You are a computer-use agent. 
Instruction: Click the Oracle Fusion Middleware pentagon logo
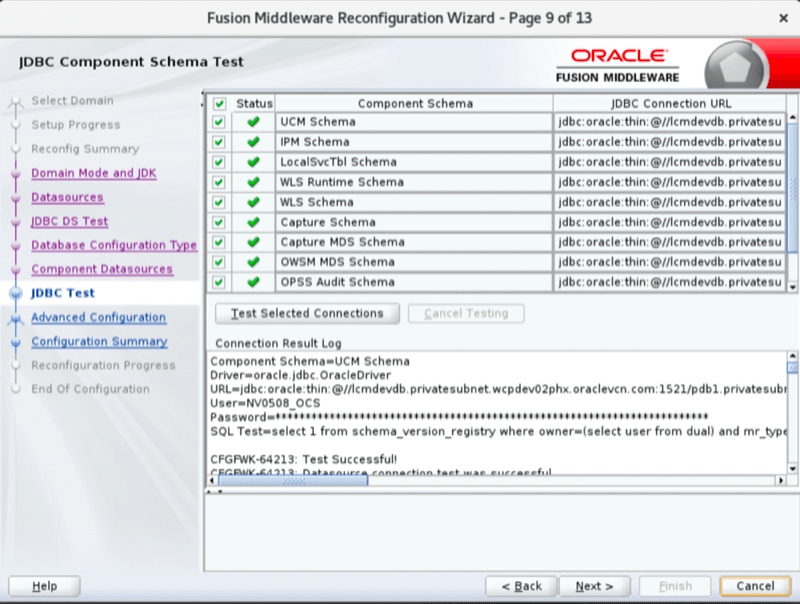click(735, 67)
